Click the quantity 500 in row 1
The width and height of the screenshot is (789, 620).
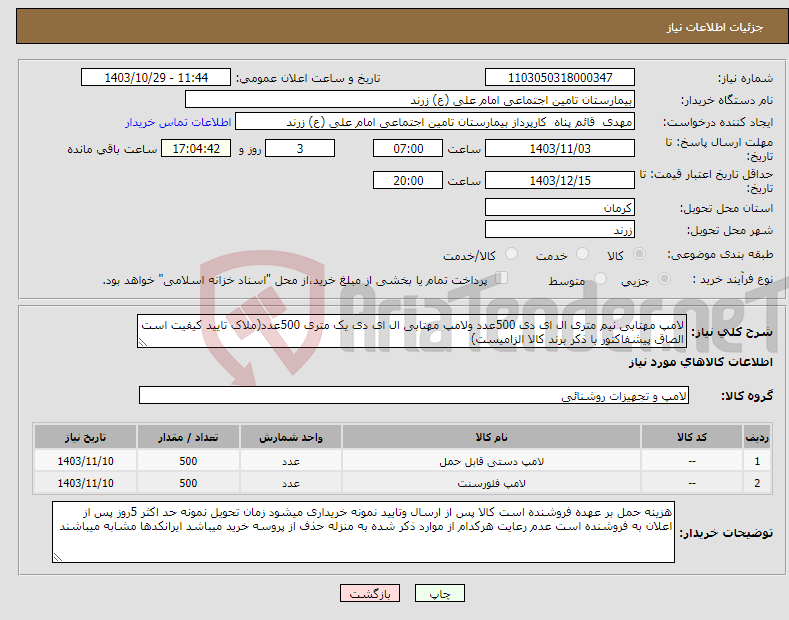tap(188, 461)
